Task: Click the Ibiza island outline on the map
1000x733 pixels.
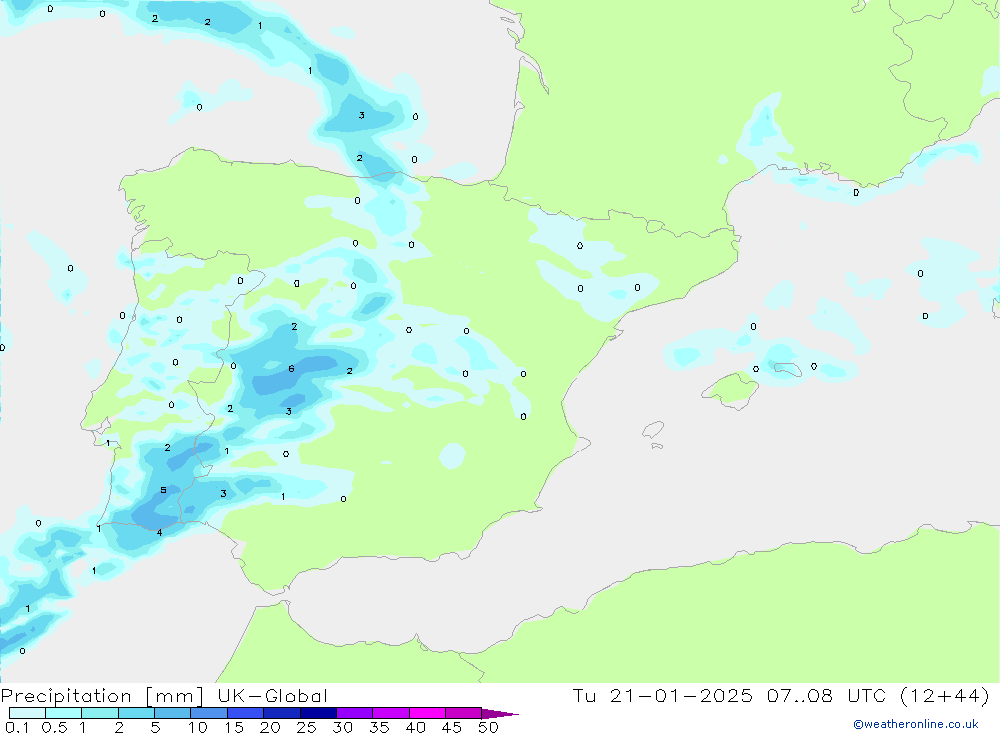Action: tap(653, 431)
